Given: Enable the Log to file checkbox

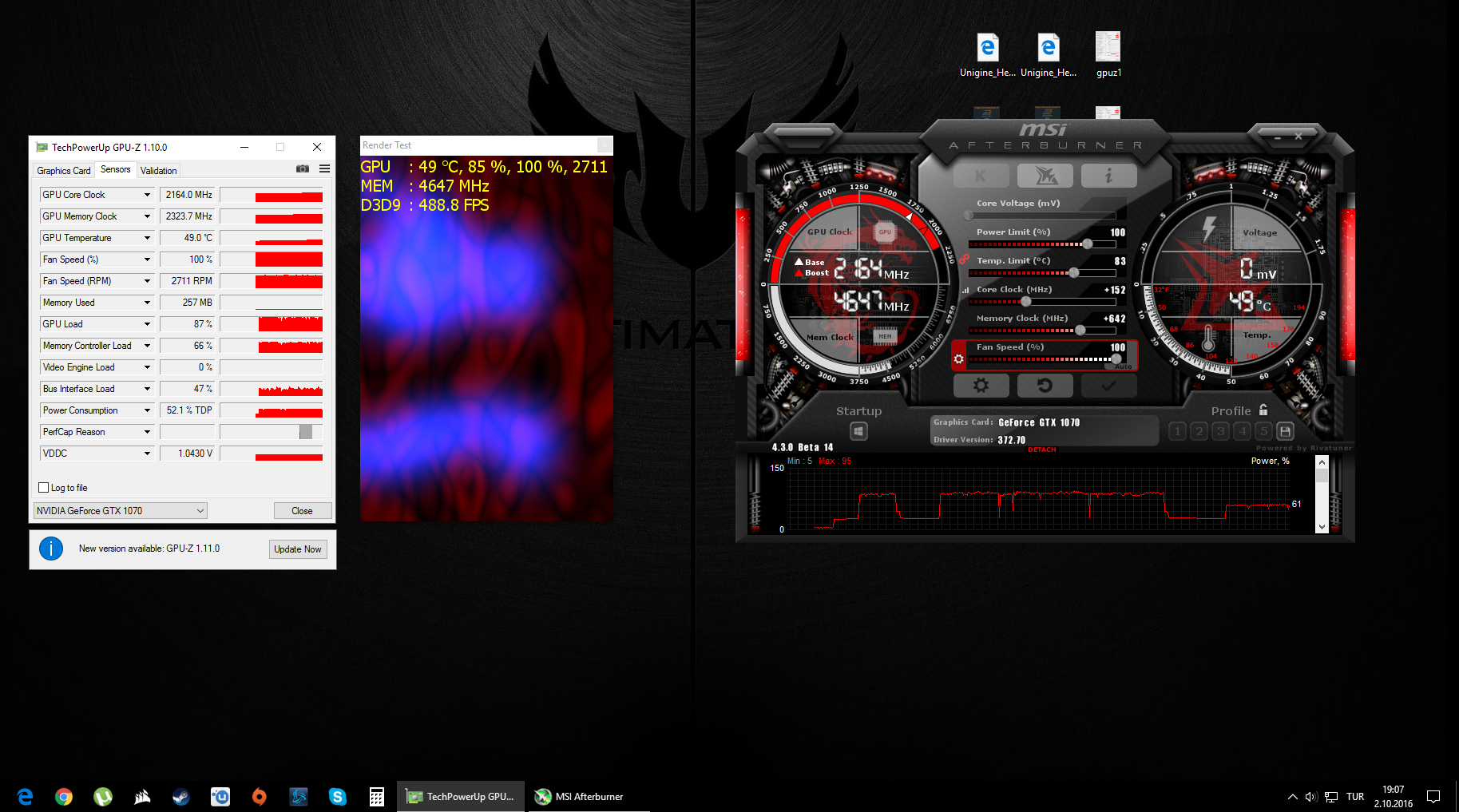Looking at the screenshot, I should click(x=44, y=488).
